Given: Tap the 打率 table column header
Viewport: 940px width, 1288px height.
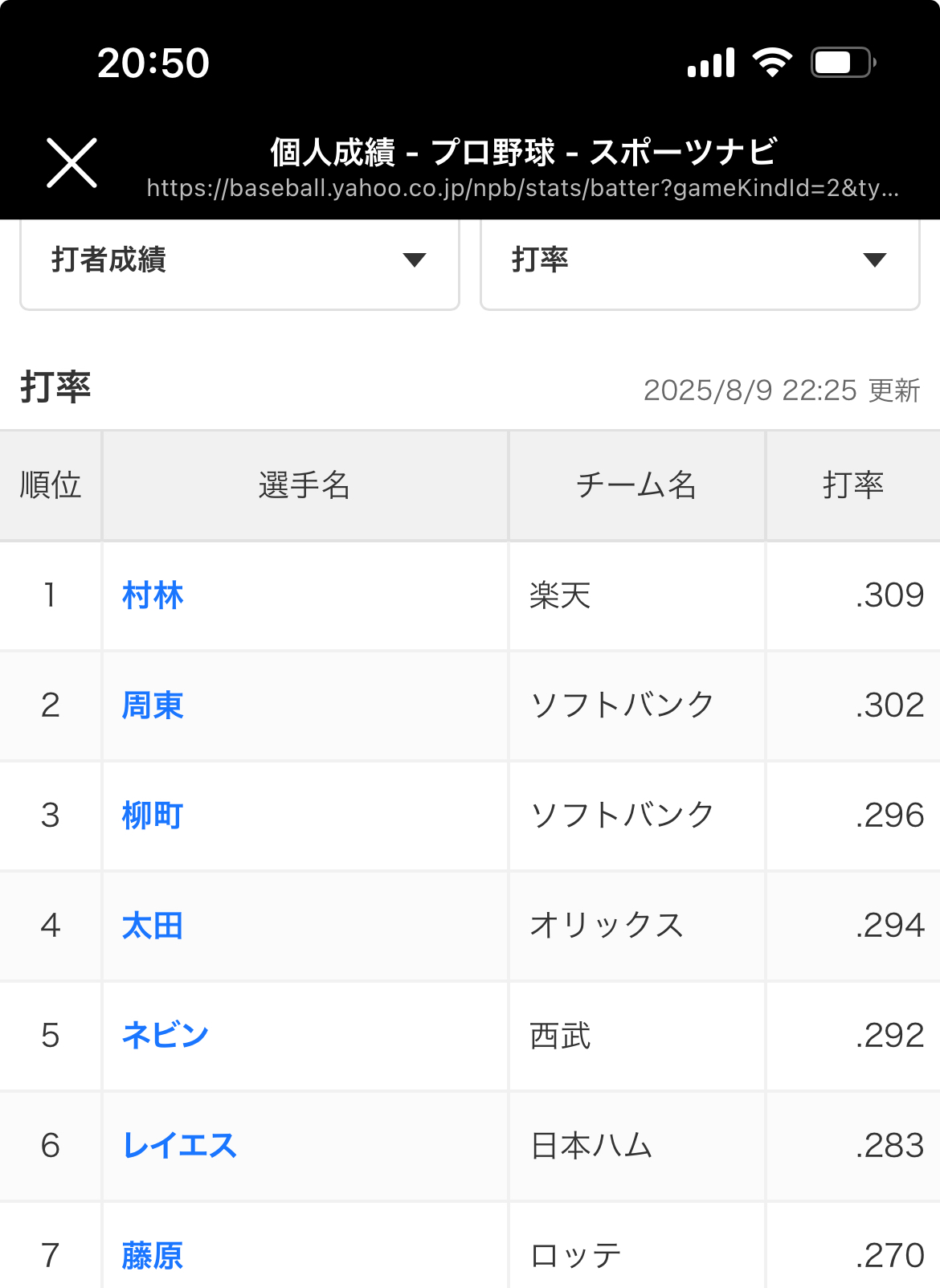Looking at the screenshot, I should [x=852, y=485].
